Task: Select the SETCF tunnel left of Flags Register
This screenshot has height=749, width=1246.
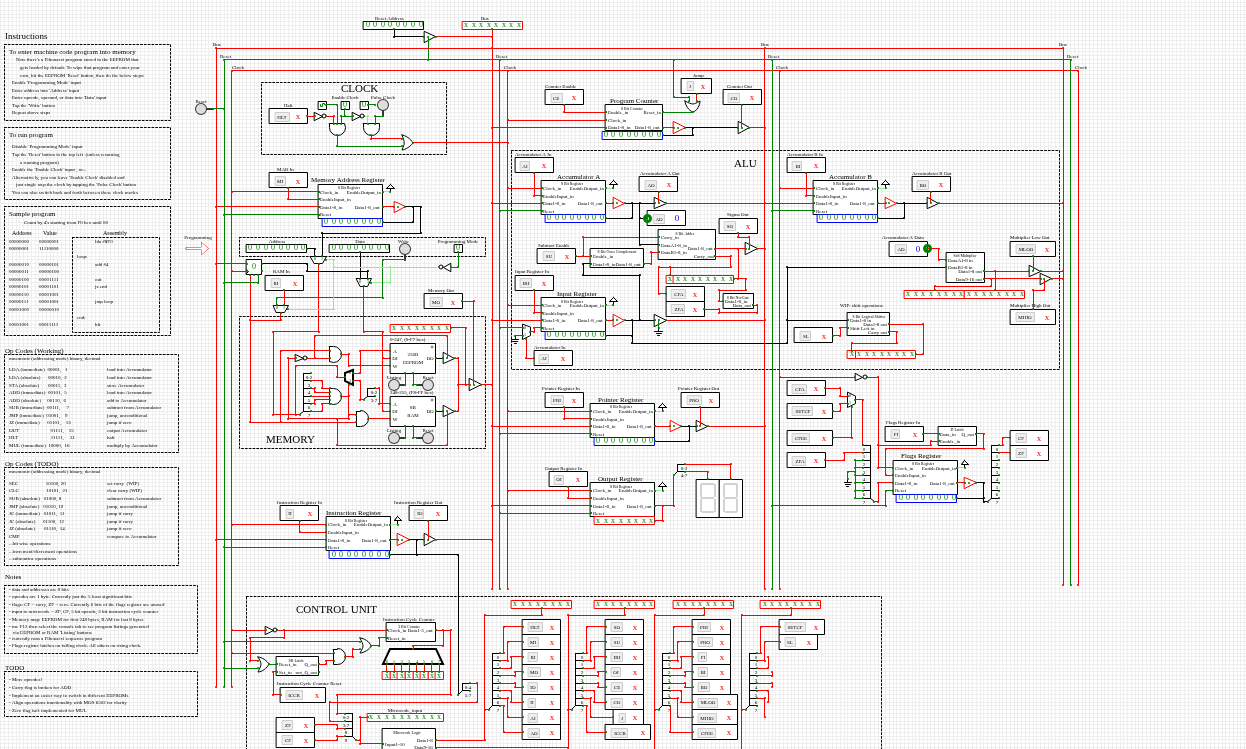Action: click(x=810, y=411)
